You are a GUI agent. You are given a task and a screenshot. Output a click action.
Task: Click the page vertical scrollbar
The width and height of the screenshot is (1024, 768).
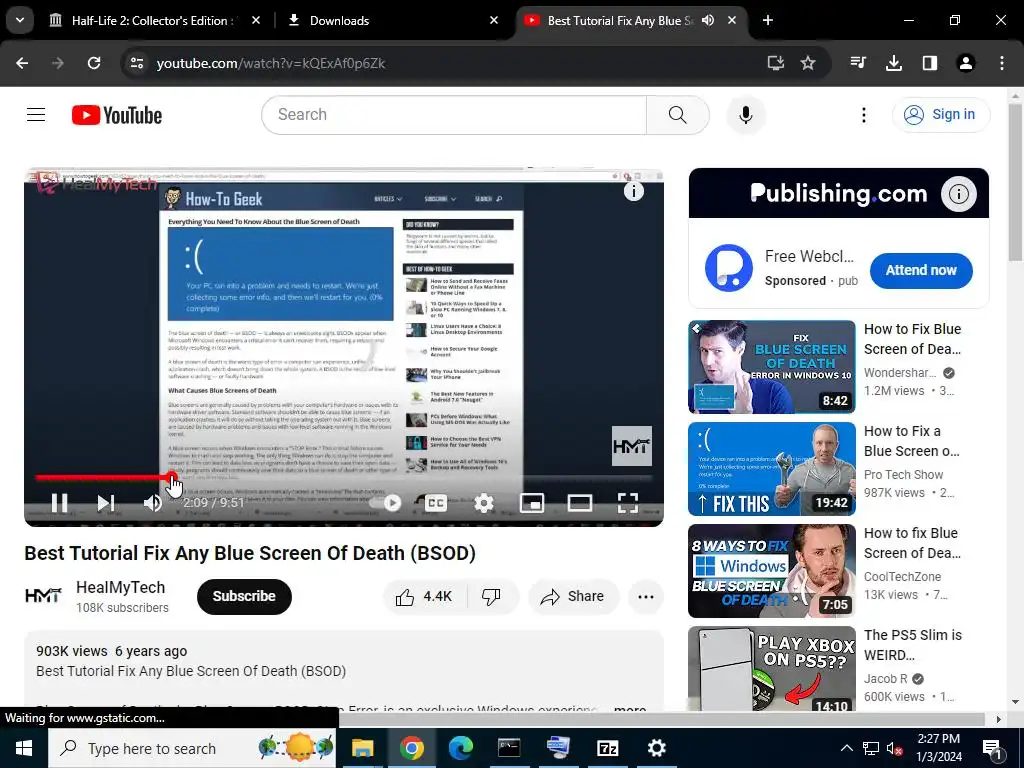click(x=1015, y=183)
